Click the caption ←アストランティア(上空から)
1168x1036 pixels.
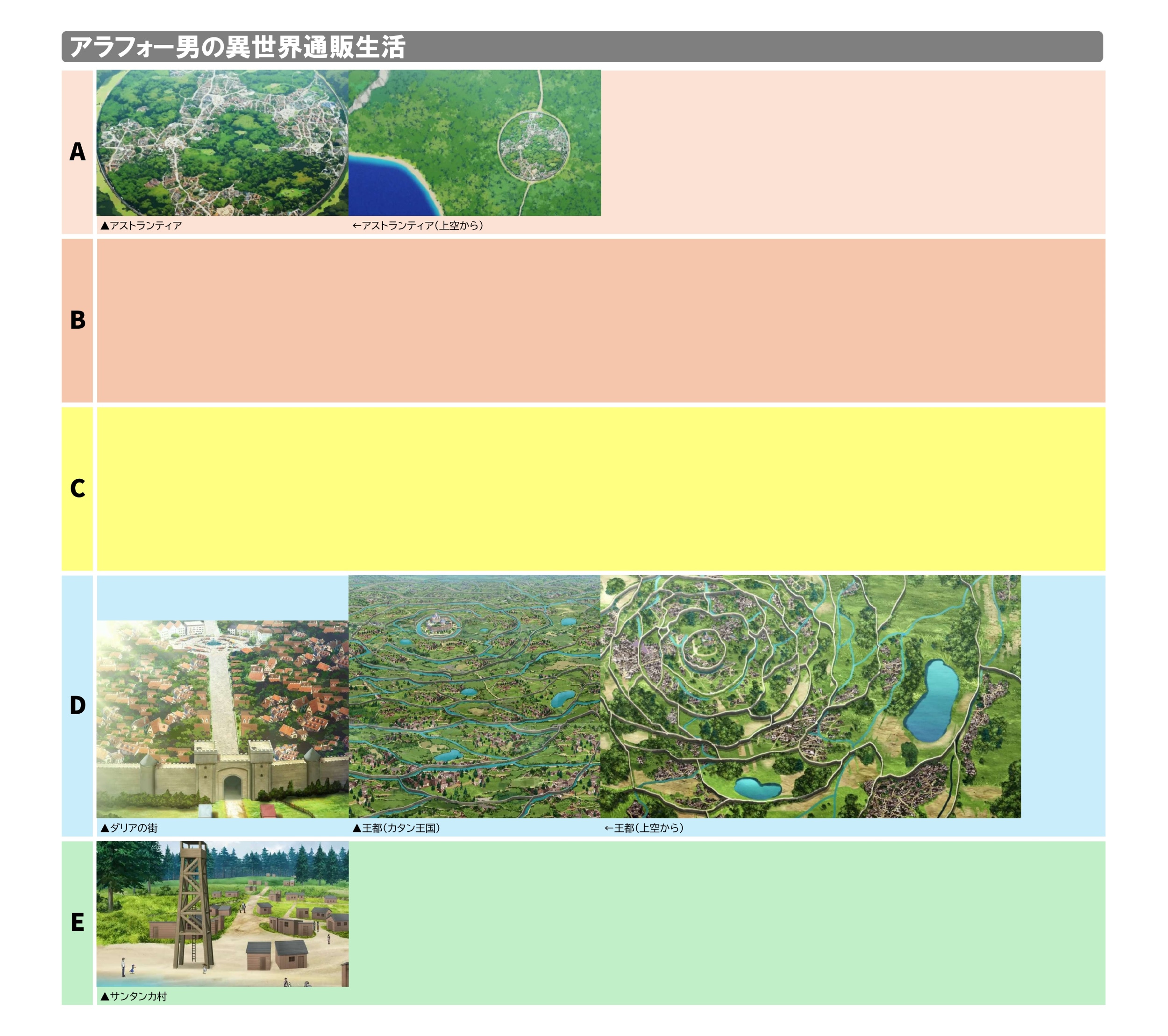418,226
